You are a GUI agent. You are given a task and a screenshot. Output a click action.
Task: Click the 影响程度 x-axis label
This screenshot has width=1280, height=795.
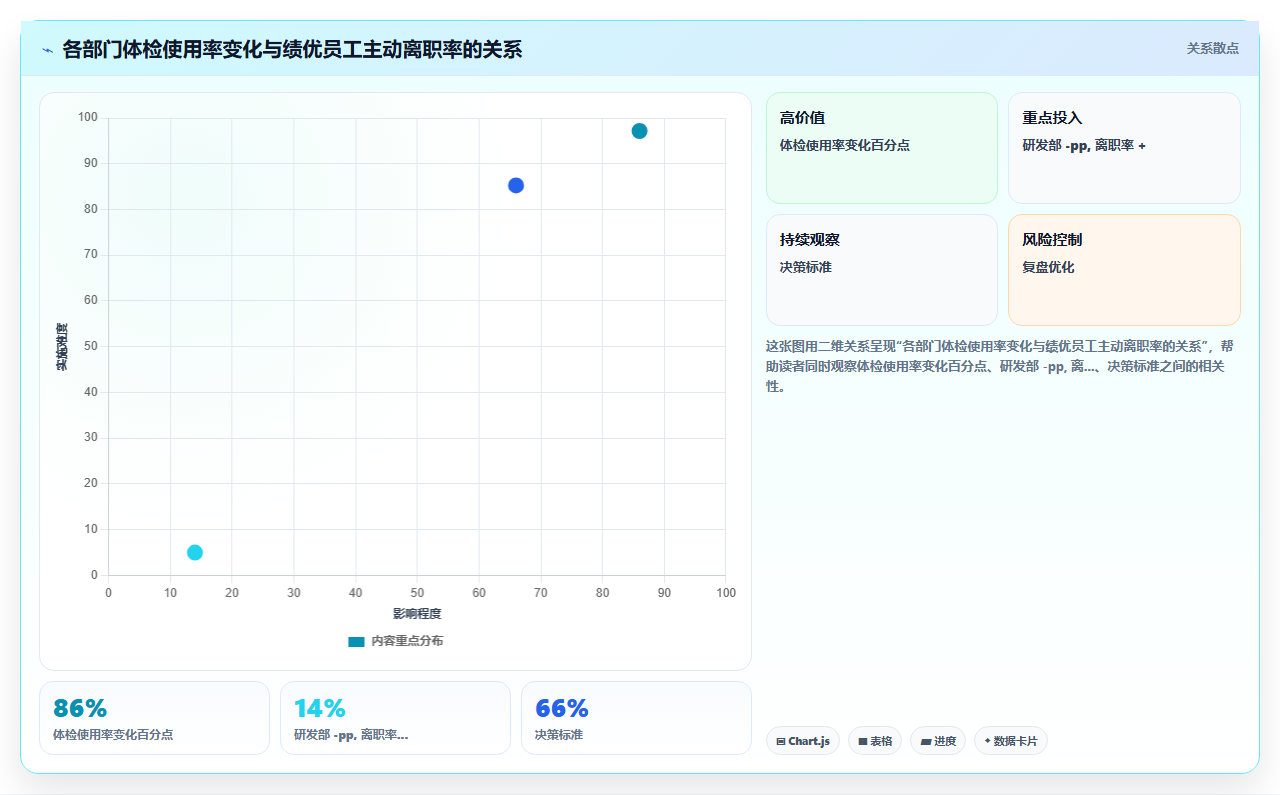pos(417,613)
